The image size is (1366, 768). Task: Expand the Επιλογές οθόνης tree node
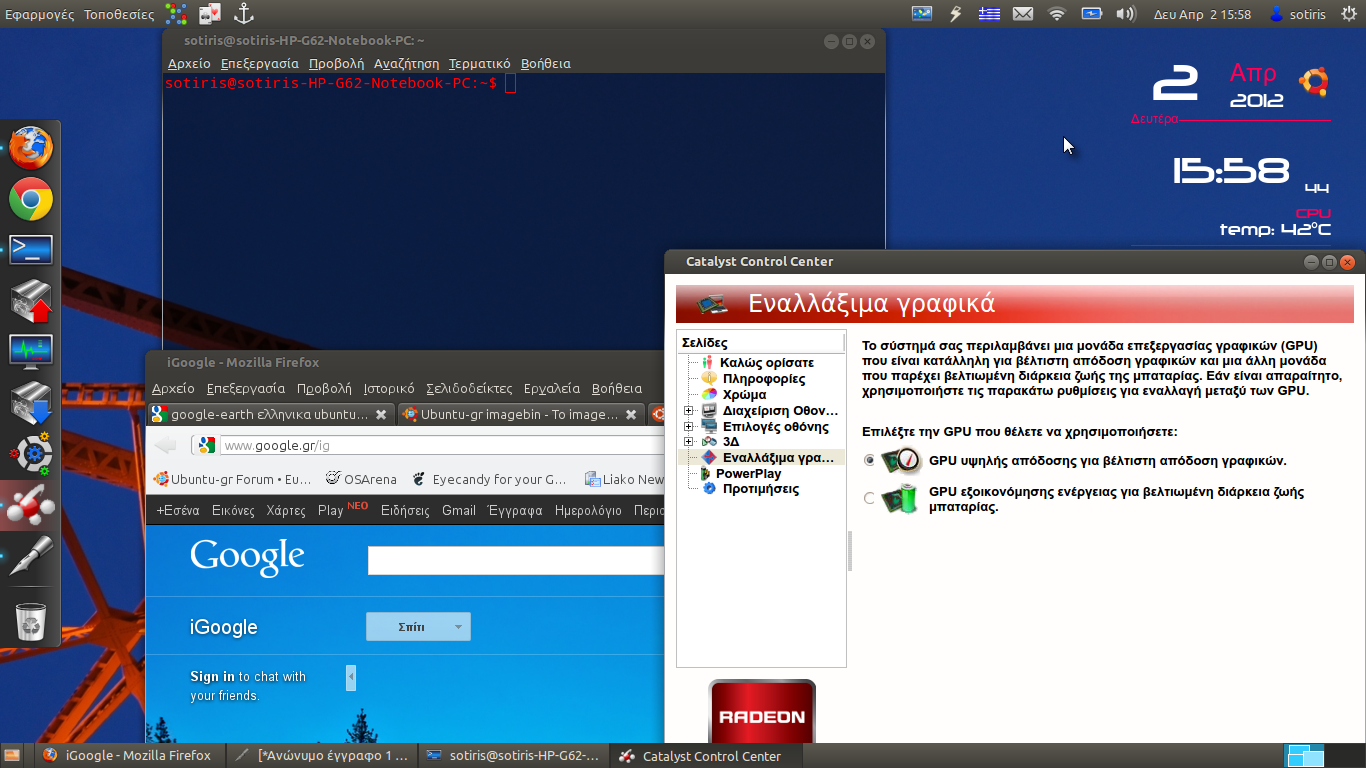pos(689,427)
